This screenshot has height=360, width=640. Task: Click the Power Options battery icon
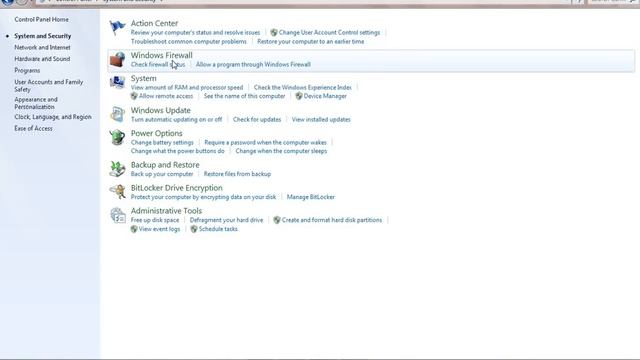pos(117,138)
